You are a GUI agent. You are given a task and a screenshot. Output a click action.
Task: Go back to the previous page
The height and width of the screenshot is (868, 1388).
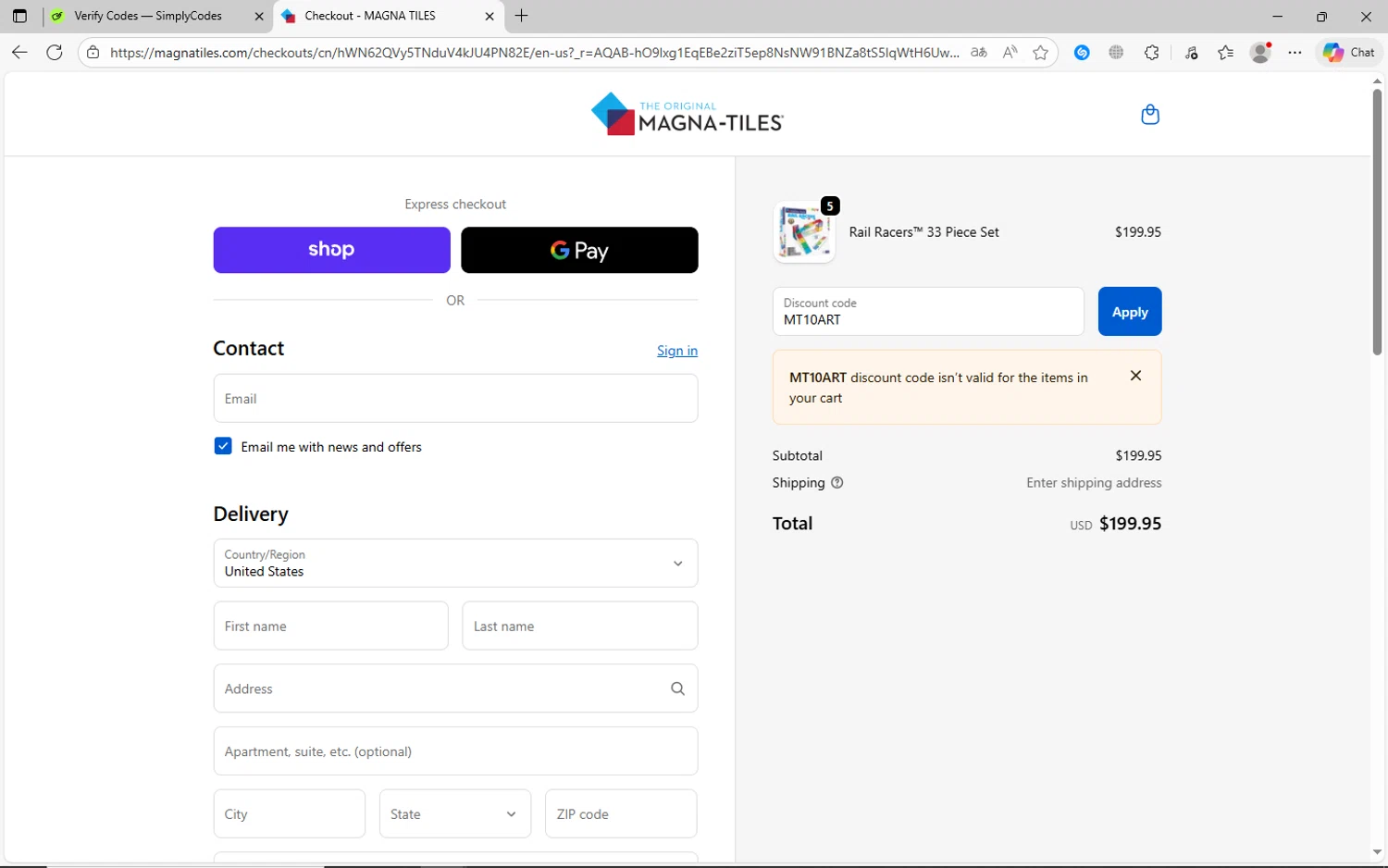click(19, 53)
